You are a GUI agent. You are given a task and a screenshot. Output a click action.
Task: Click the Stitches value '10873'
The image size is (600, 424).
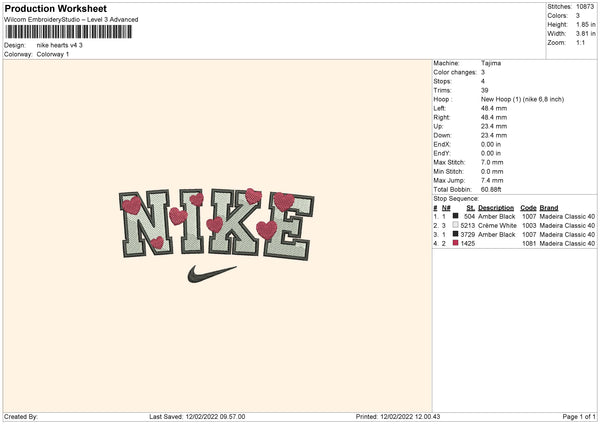[x=585, y=7]
